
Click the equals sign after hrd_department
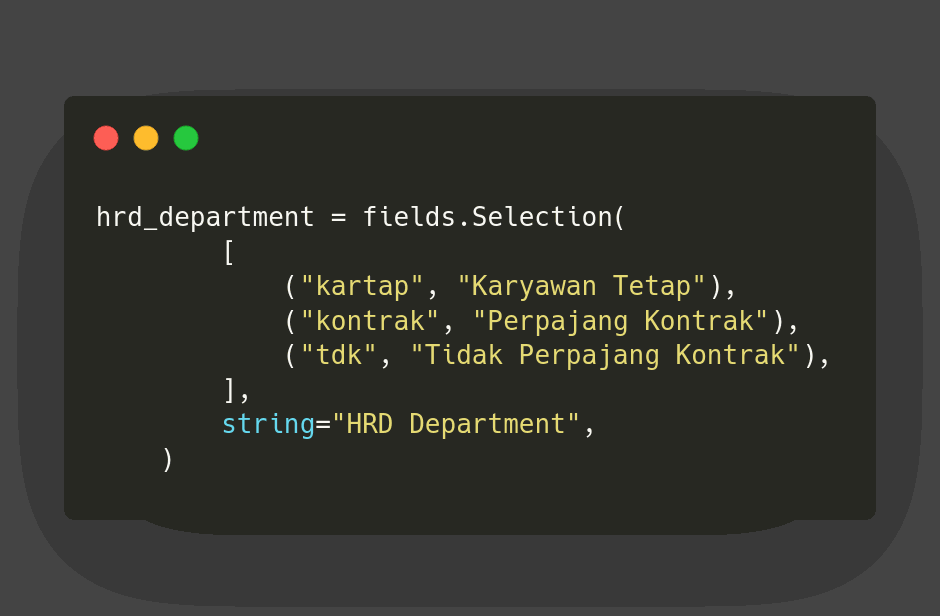(339, 217)
